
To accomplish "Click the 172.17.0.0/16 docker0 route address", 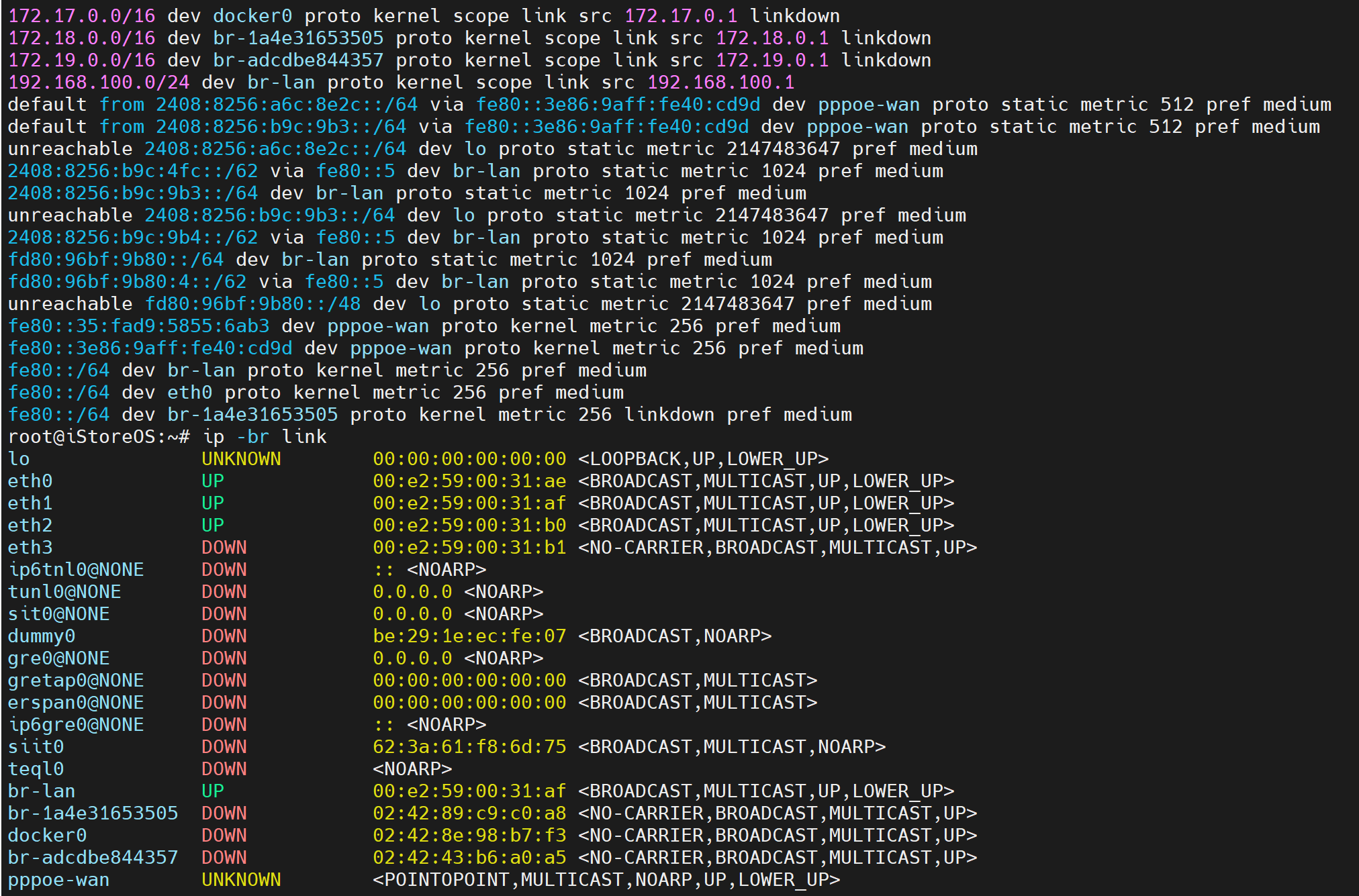I will coord(82,15).
